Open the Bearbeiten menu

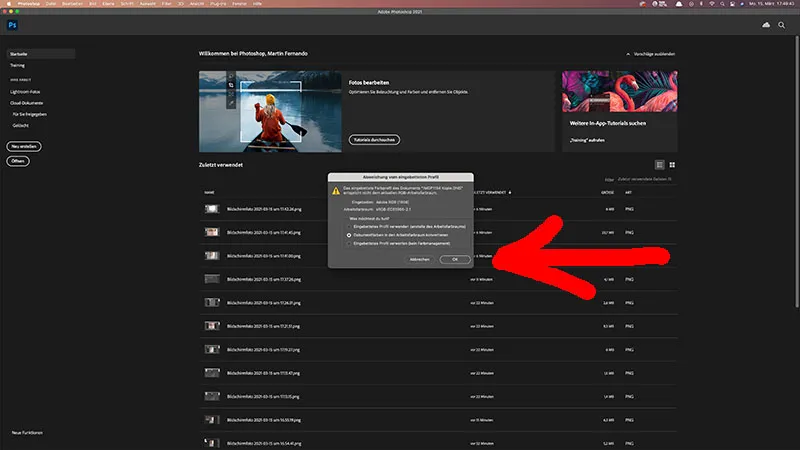[72, 4]
